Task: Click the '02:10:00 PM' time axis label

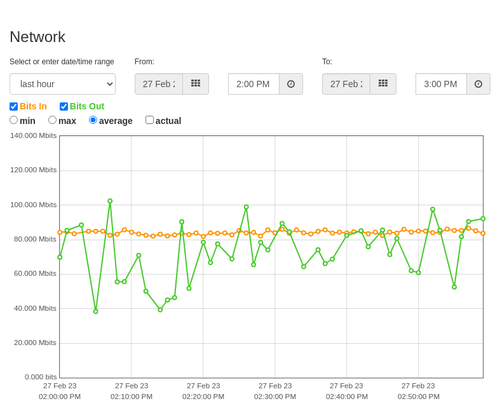Action: click(x=131, y=397)
